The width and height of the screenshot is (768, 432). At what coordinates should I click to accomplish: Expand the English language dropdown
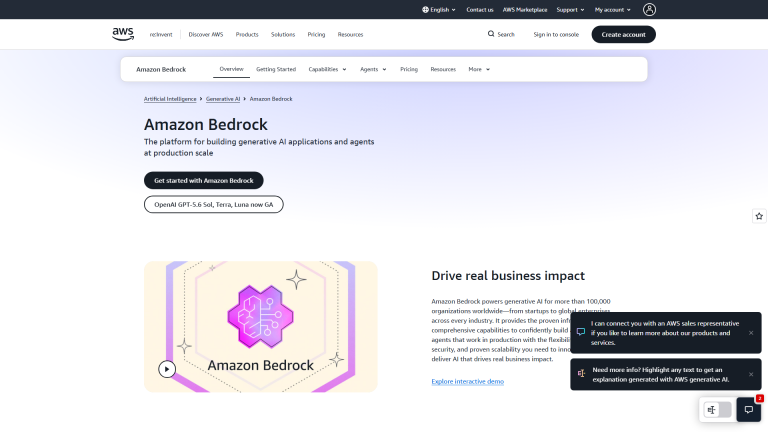point(439,9)
